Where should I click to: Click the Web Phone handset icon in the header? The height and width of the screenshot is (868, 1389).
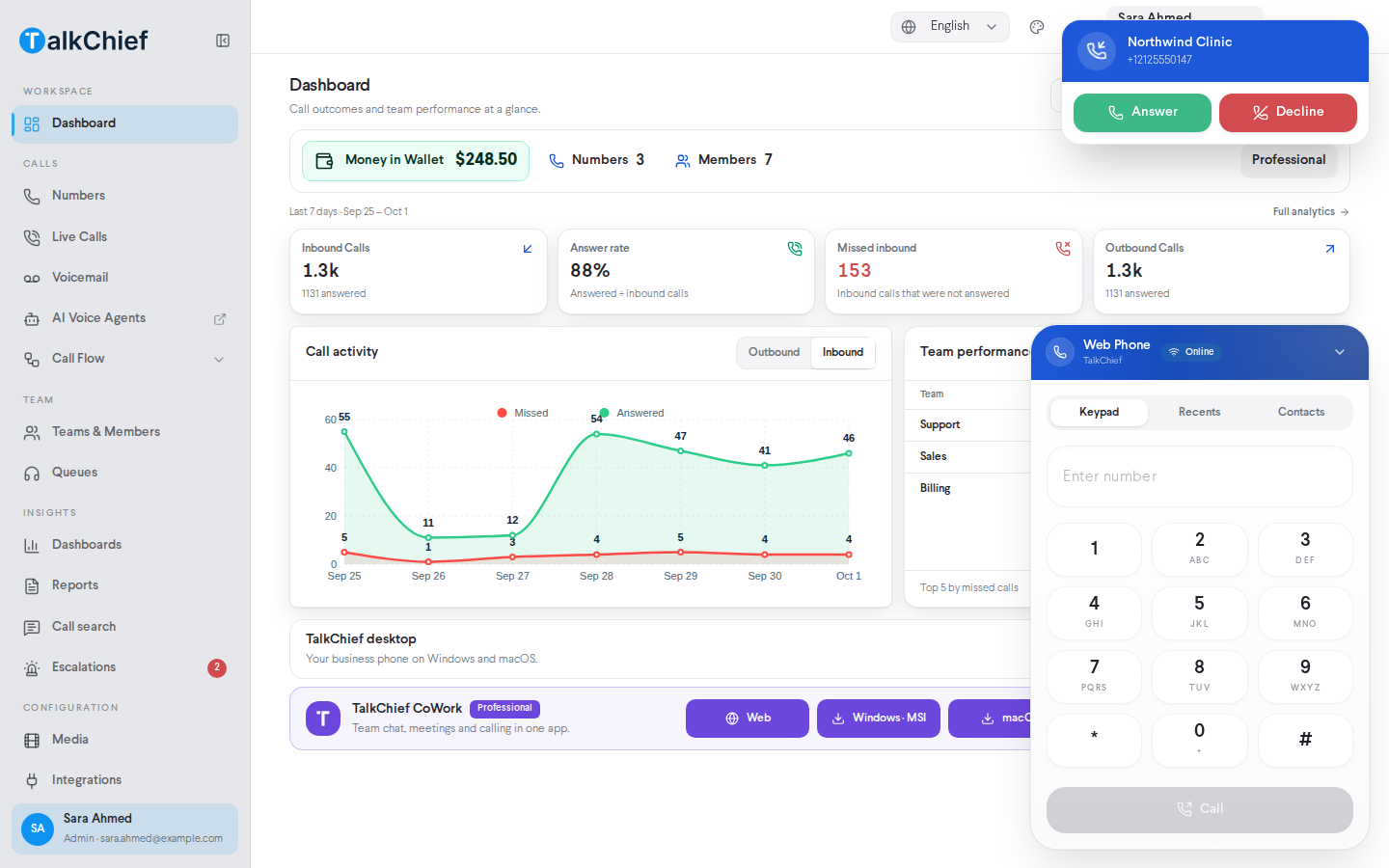click(1060, 352)
